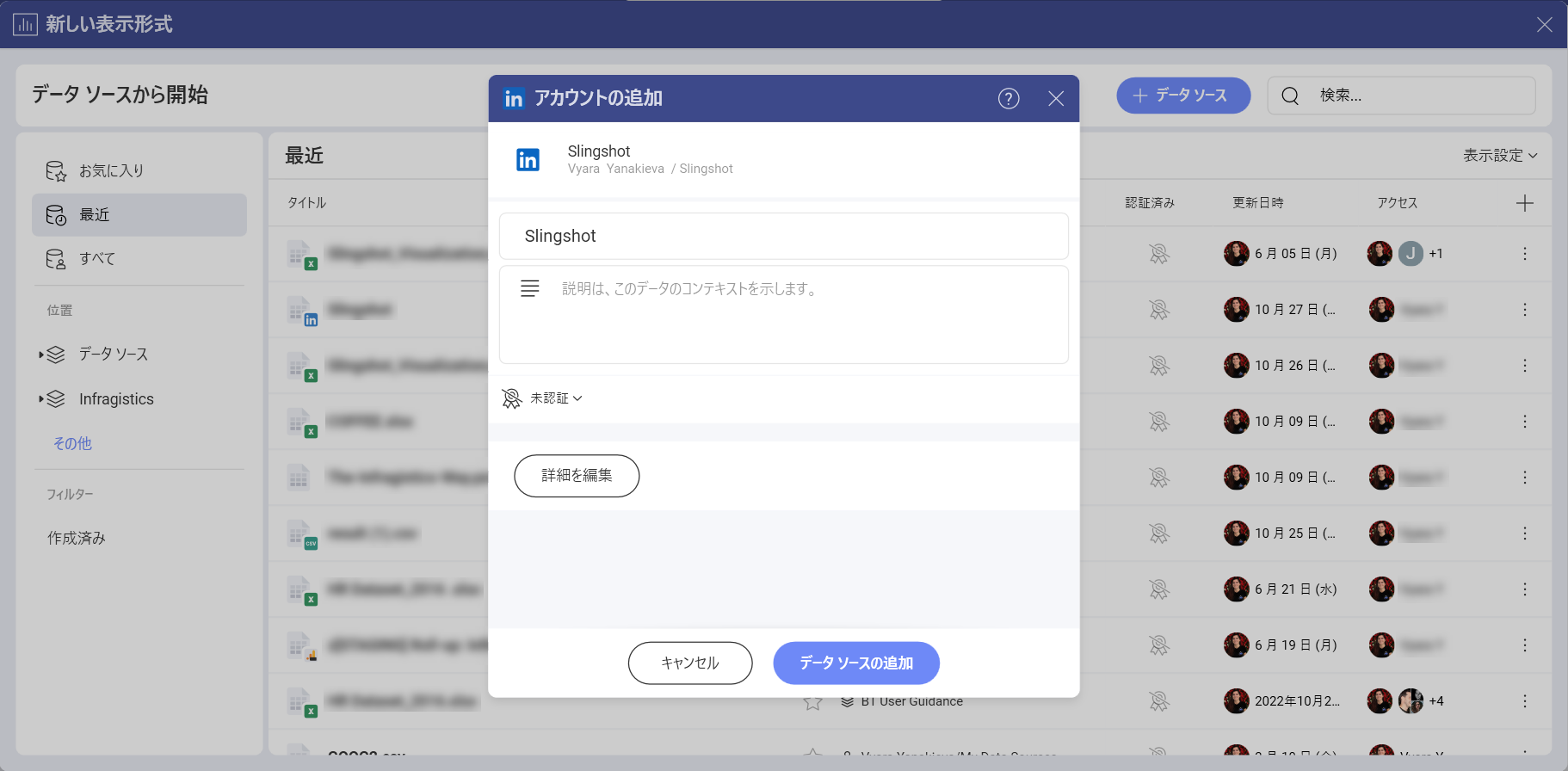Screen dimensions: 1568x771
Task: Sort by タイトル column header
Action: 307,203
